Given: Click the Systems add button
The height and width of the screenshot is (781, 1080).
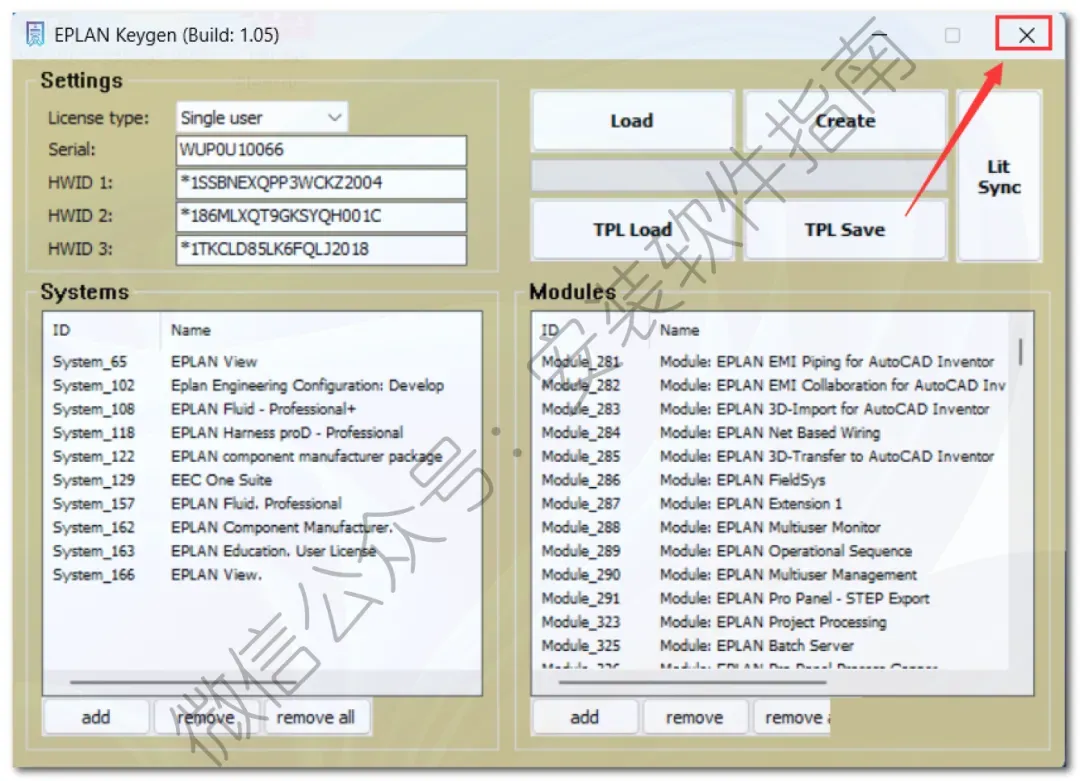Looking at the screenshot, I should (96, 718).
